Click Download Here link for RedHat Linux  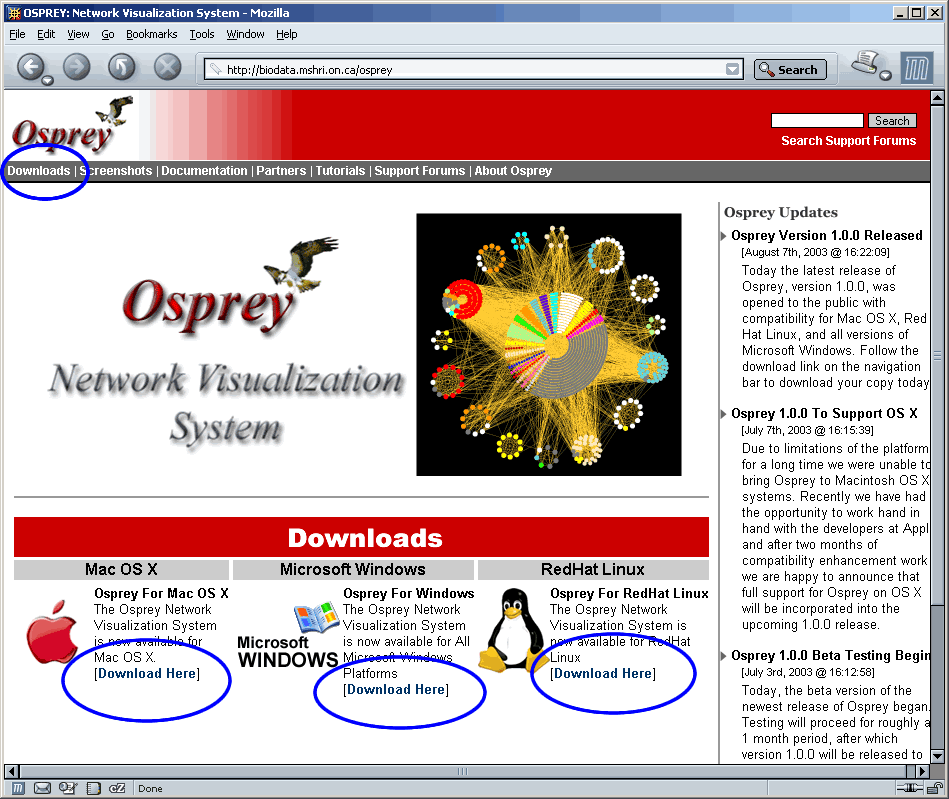[603, 674]
